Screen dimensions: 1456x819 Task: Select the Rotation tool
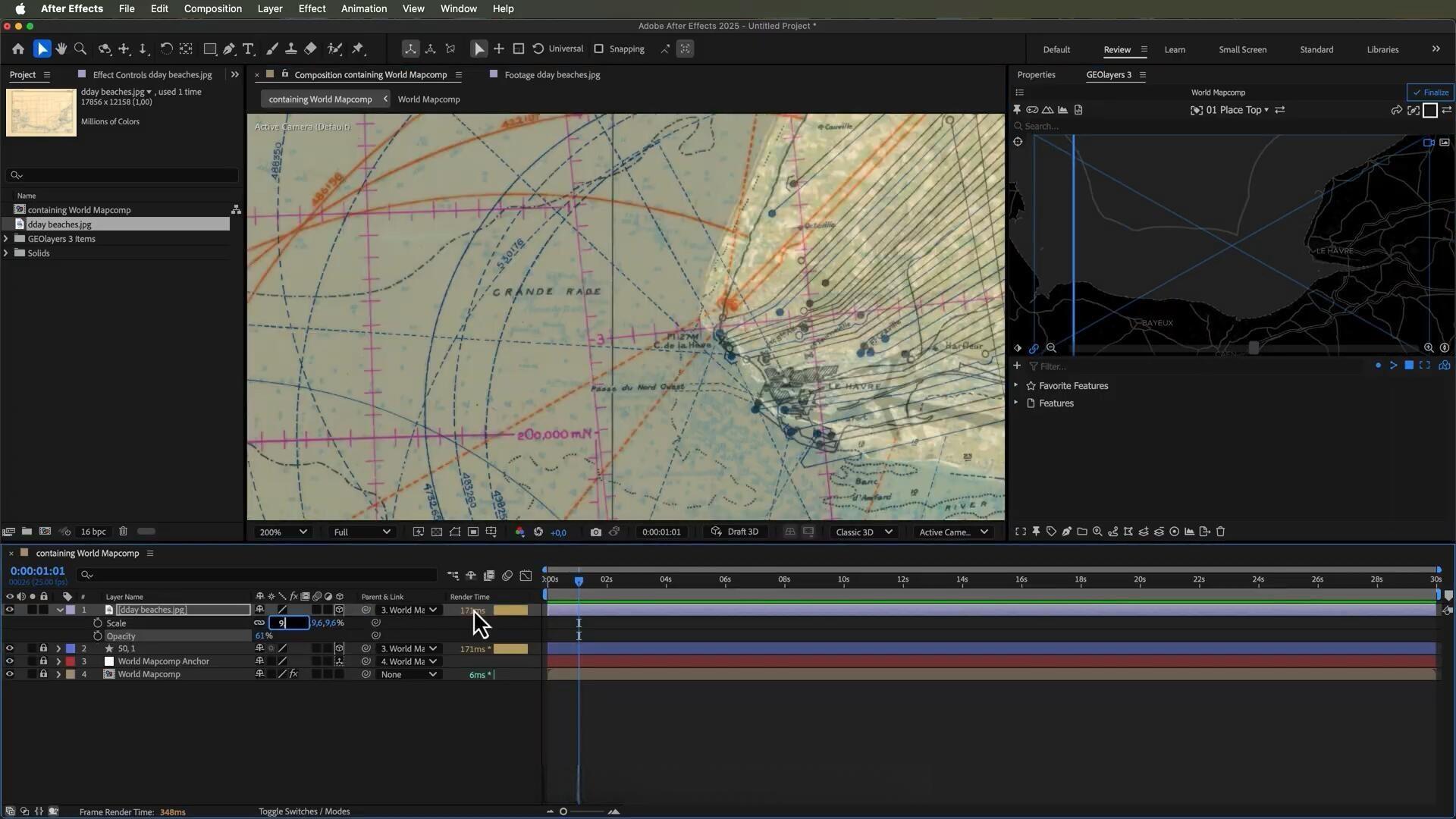click(x=166, y=49)
